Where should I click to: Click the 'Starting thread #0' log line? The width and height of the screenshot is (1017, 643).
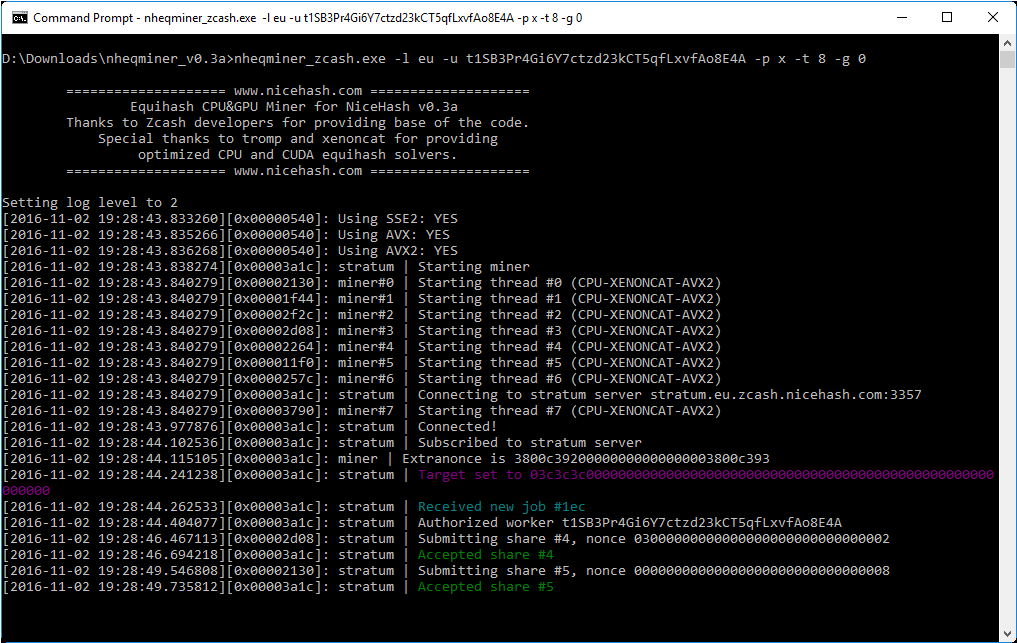click(x=569, y=283)
